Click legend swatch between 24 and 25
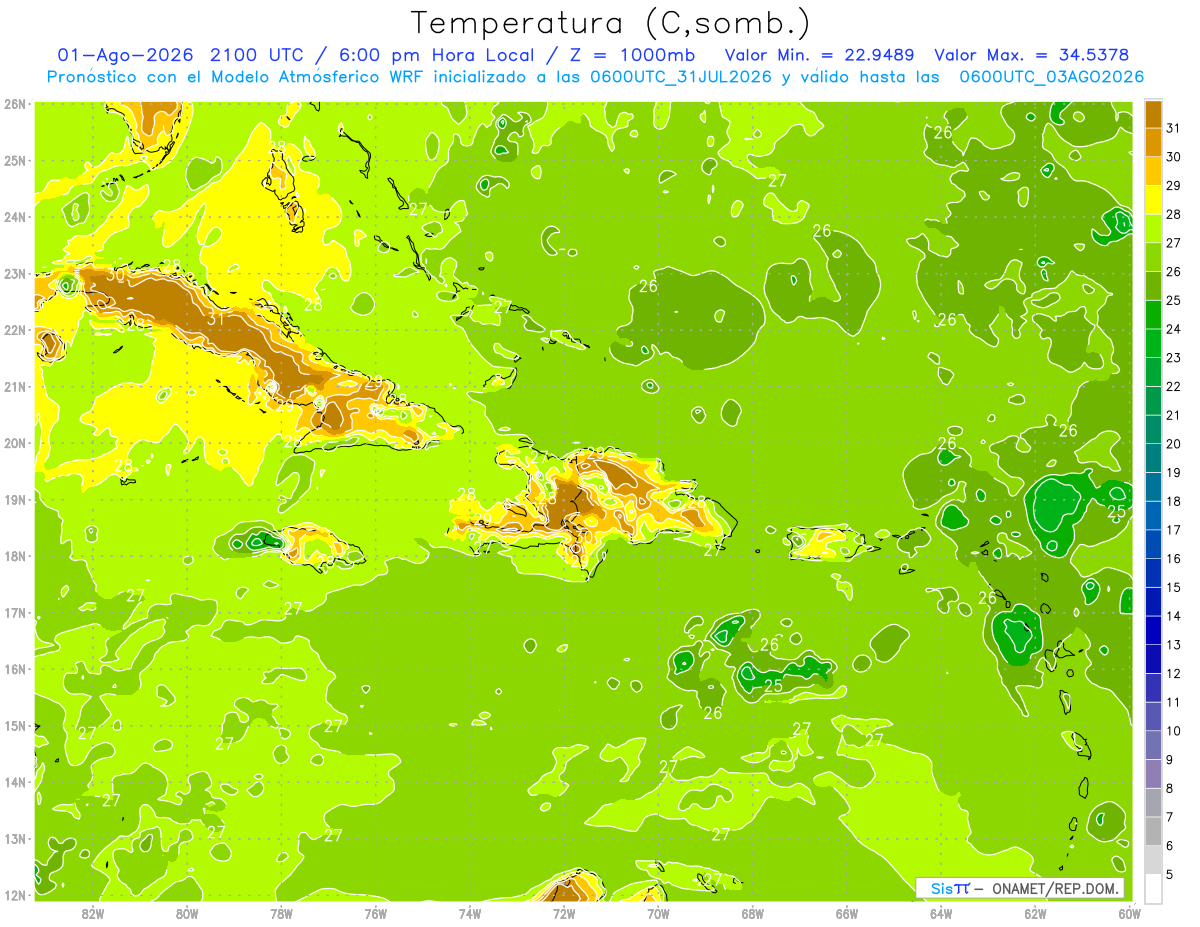This screenshot has width=1200, height=927. point(1153,314)
